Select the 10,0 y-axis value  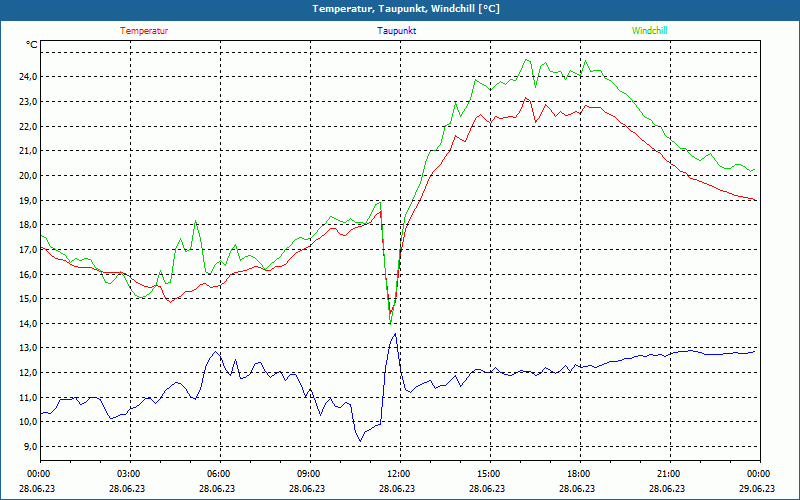click(29, 422)
